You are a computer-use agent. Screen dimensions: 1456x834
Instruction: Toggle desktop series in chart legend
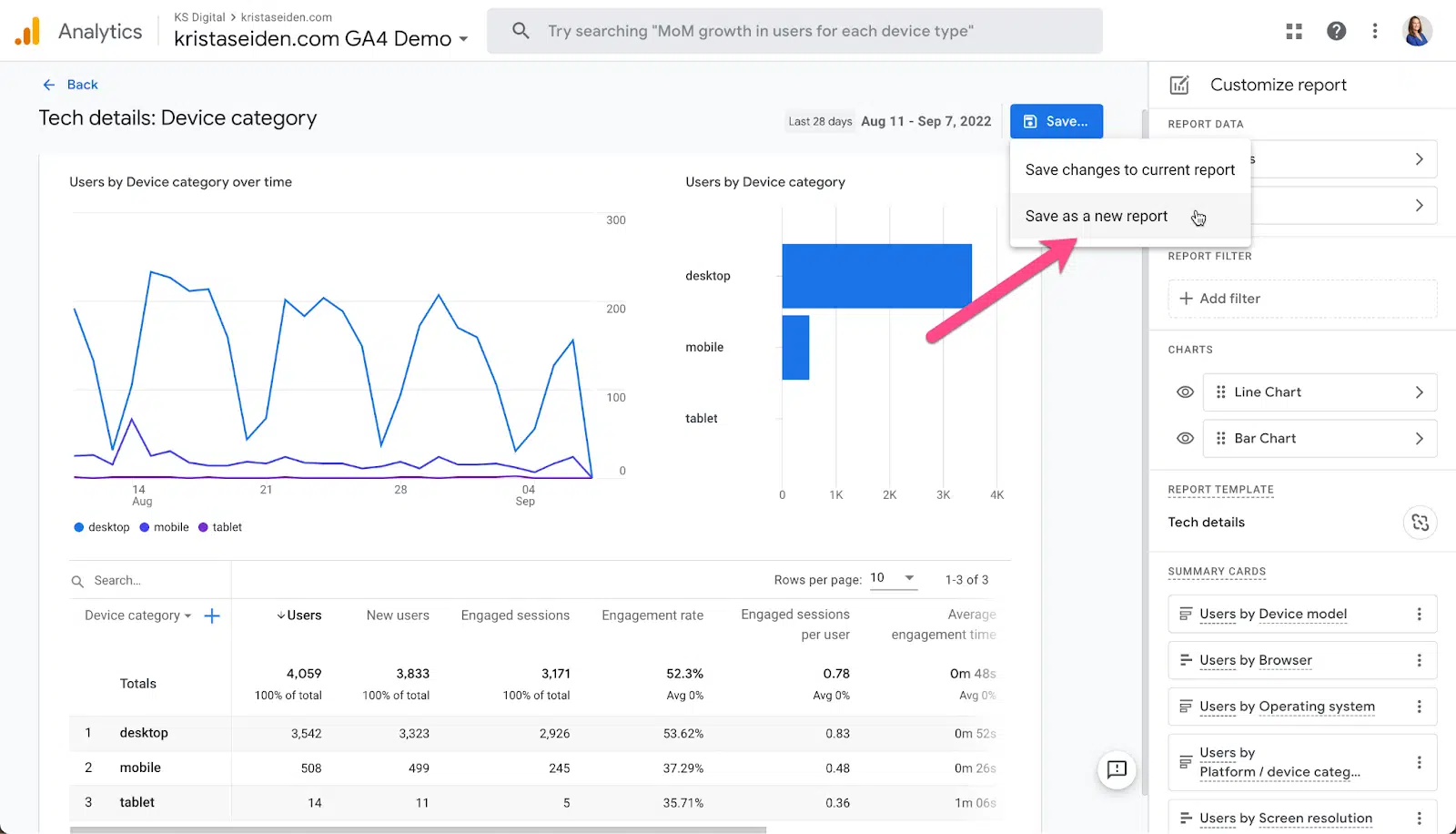point(101,527)
